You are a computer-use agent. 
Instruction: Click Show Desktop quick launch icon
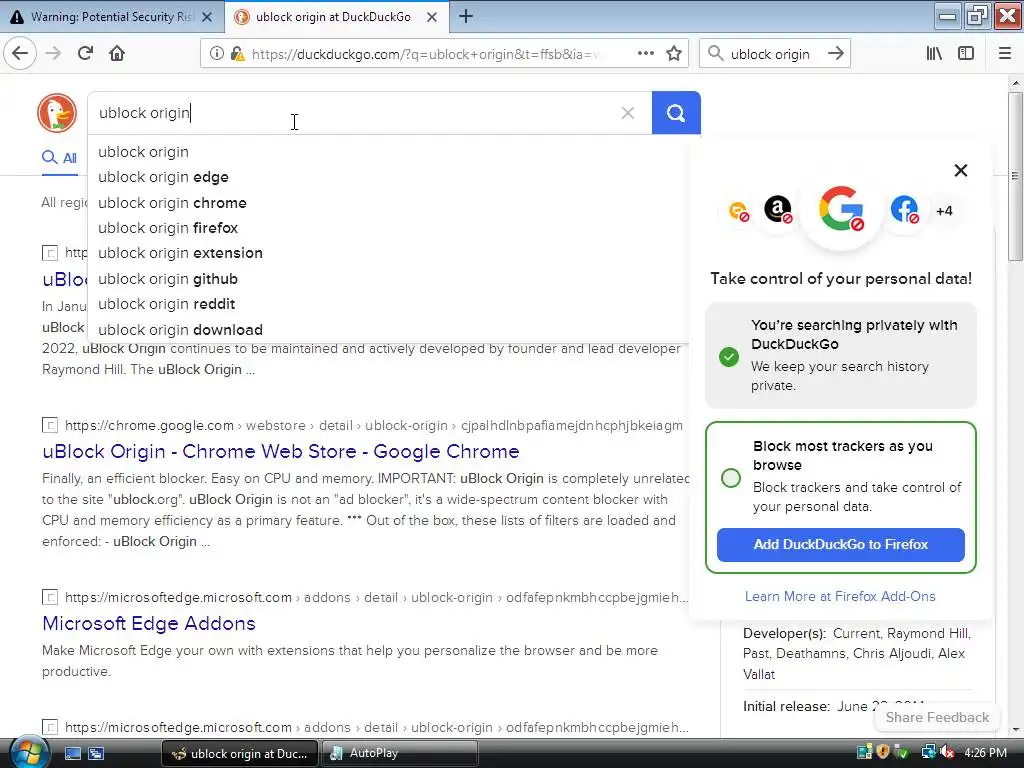click(72, 753)
